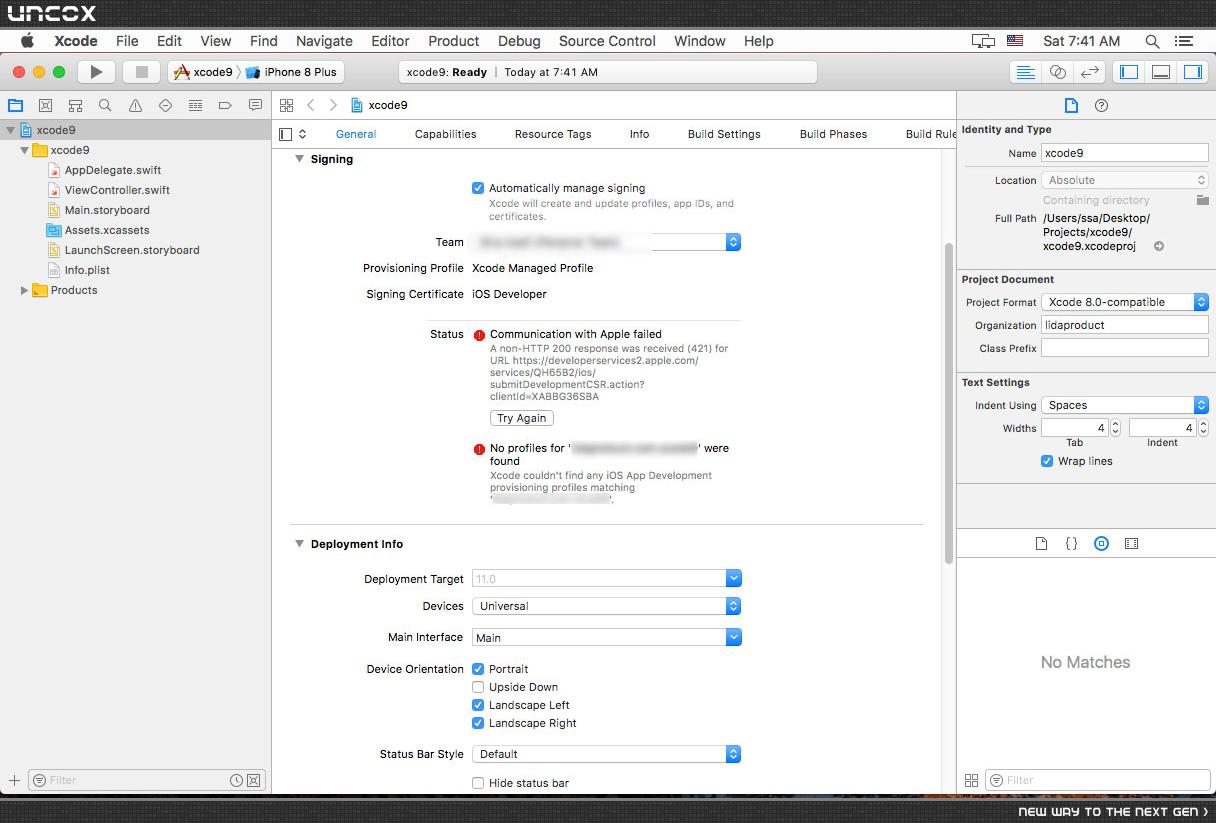This screenshot has height=823, width=1216.
Task: Go forward in editor history
Action: click(x=333, y=105)
